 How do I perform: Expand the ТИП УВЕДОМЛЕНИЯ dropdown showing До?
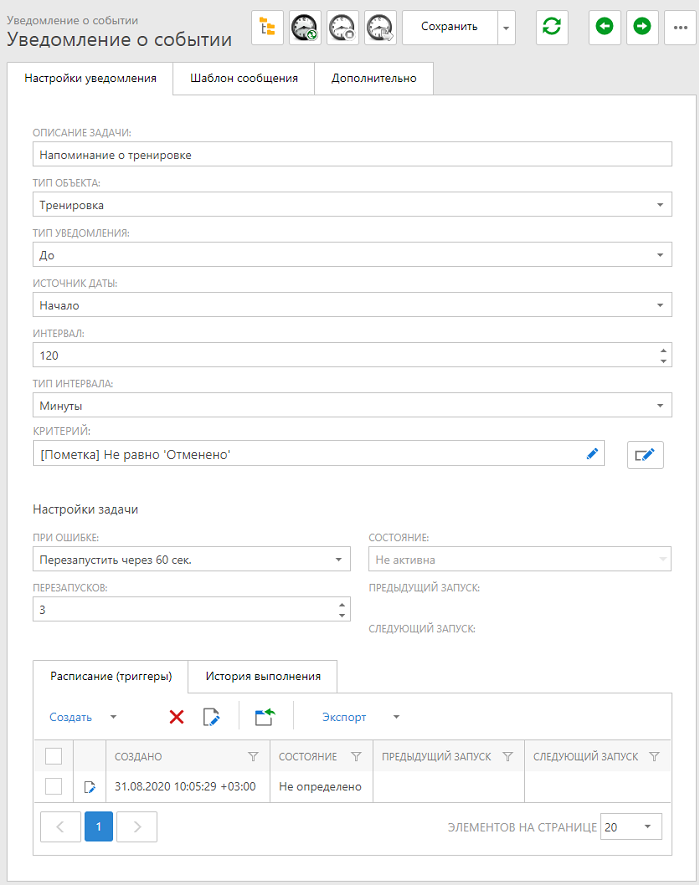659,255
